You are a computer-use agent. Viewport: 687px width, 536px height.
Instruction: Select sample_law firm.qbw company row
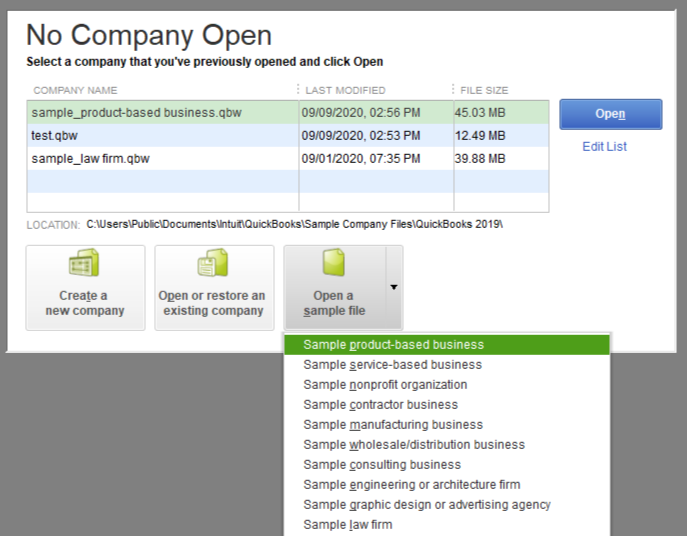[x=288, y=158]
